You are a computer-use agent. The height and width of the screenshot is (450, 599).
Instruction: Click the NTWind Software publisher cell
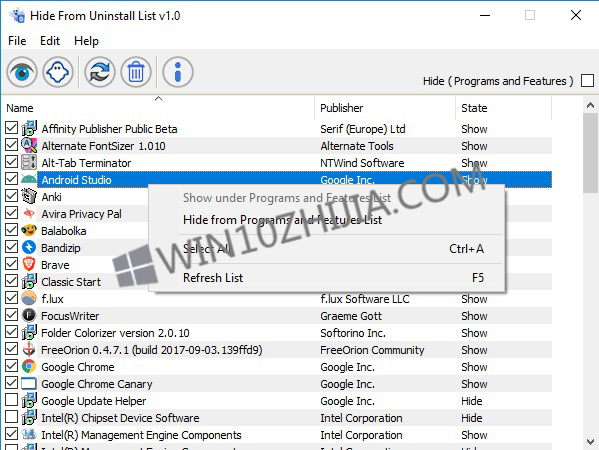(362, 163)
